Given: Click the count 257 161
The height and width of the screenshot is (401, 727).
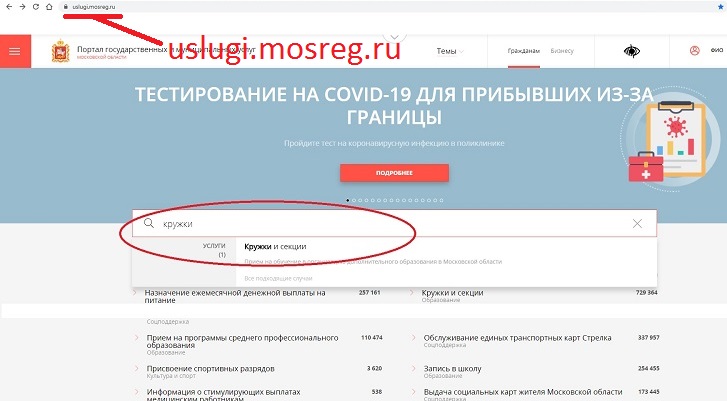Looking at the screenshot, I should [370, 293].
